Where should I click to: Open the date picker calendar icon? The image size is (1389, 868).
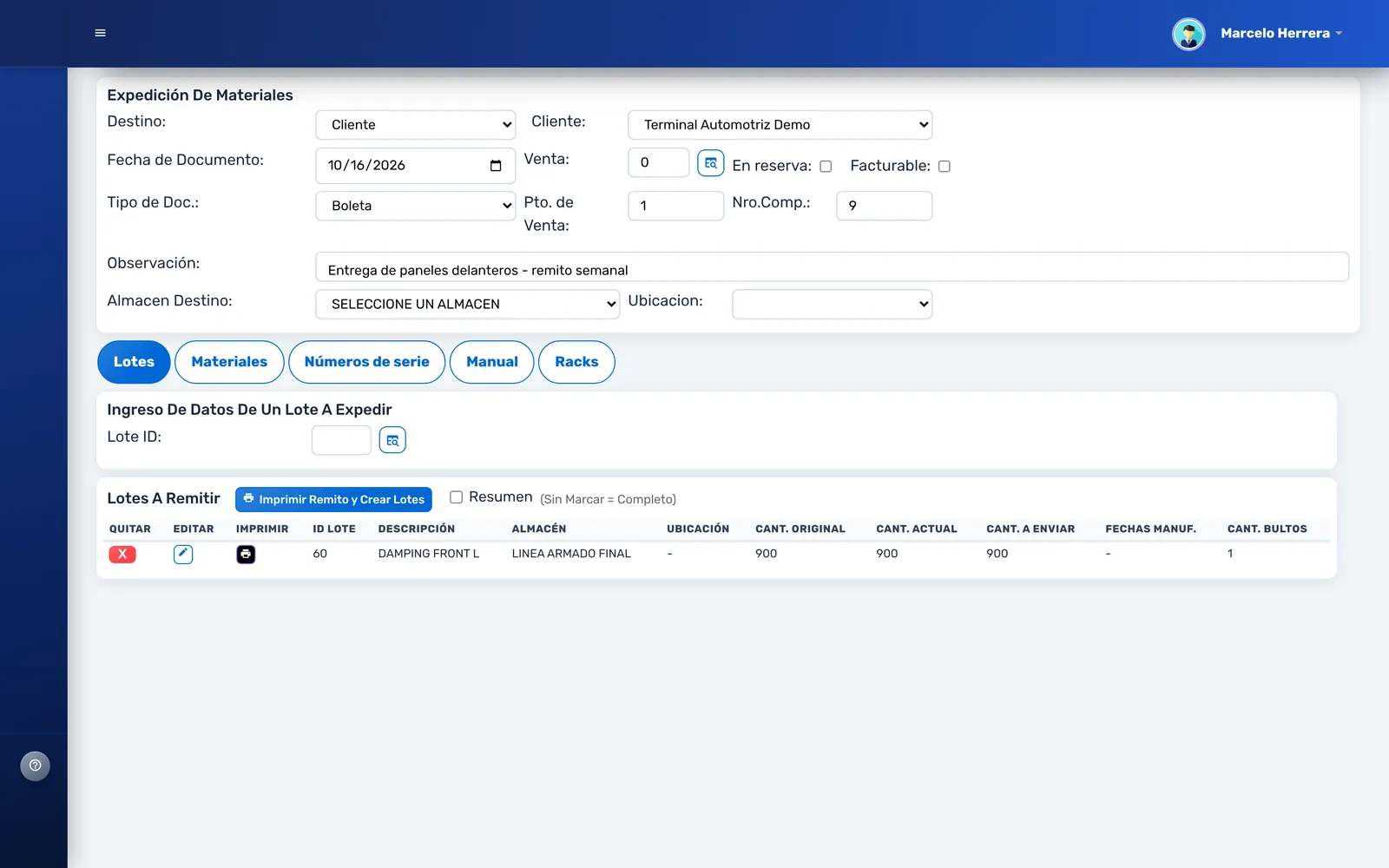496,166
